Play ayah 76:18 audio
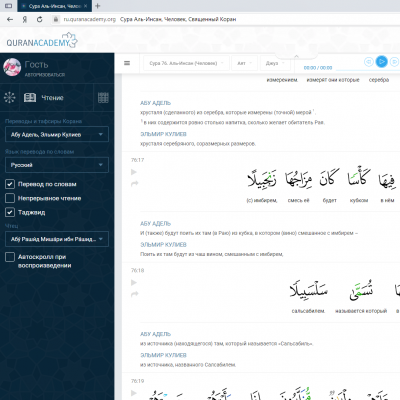The image size is (400, 400). [134, 283]
